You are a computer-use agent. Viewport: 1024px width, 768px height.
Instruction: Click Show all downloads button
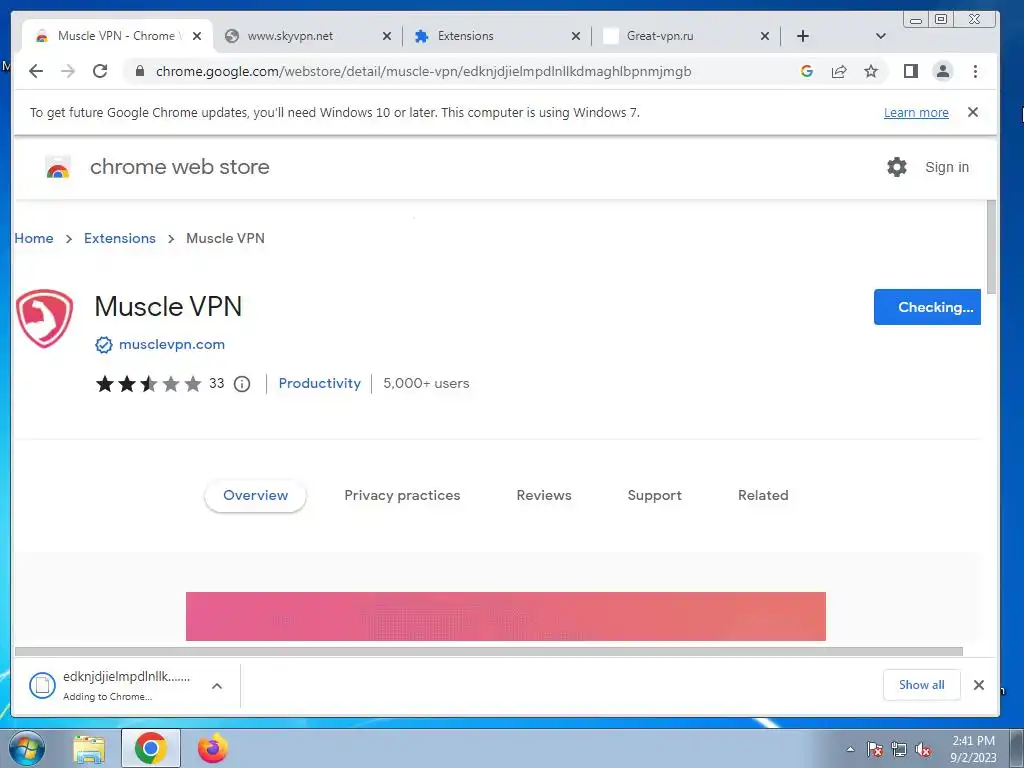[921, 685]
